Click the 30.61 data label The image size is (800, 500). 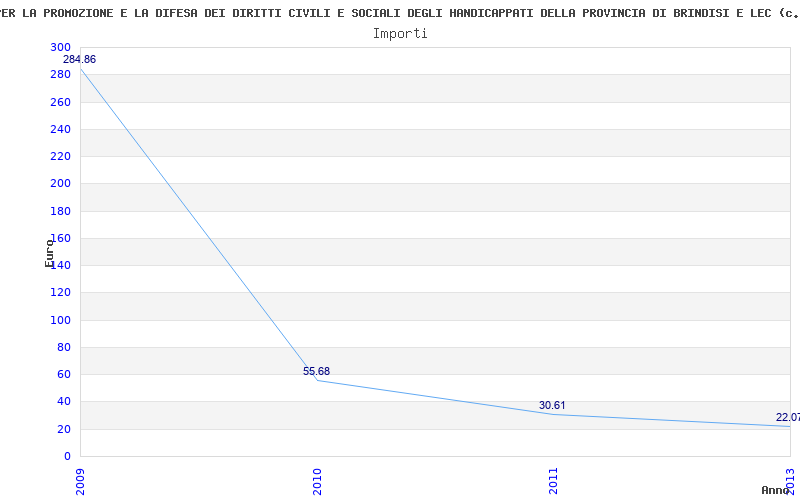552,405
